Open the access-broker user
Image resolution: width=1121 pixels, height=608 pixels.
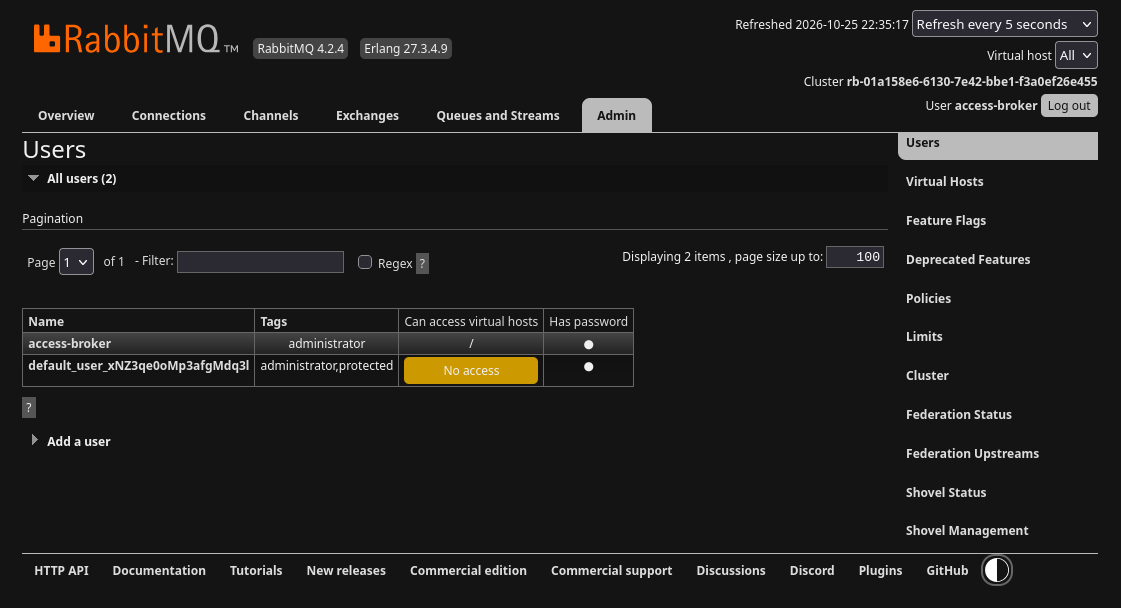click(69, 343)
